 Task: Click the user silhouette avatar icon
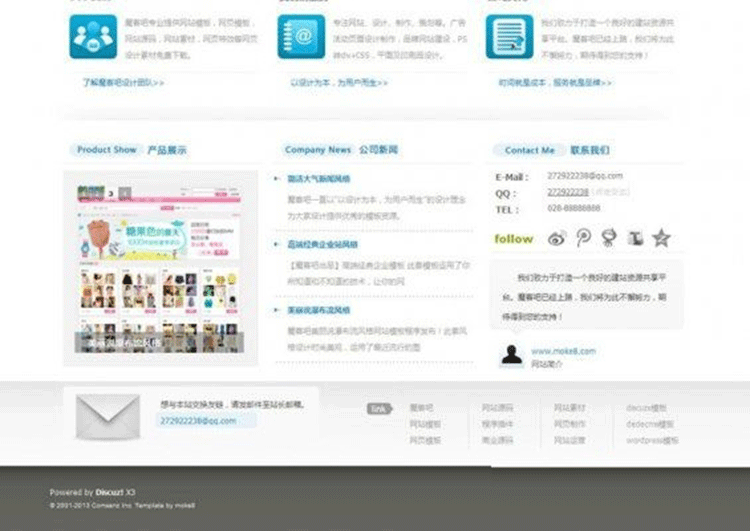pos(511,355)
